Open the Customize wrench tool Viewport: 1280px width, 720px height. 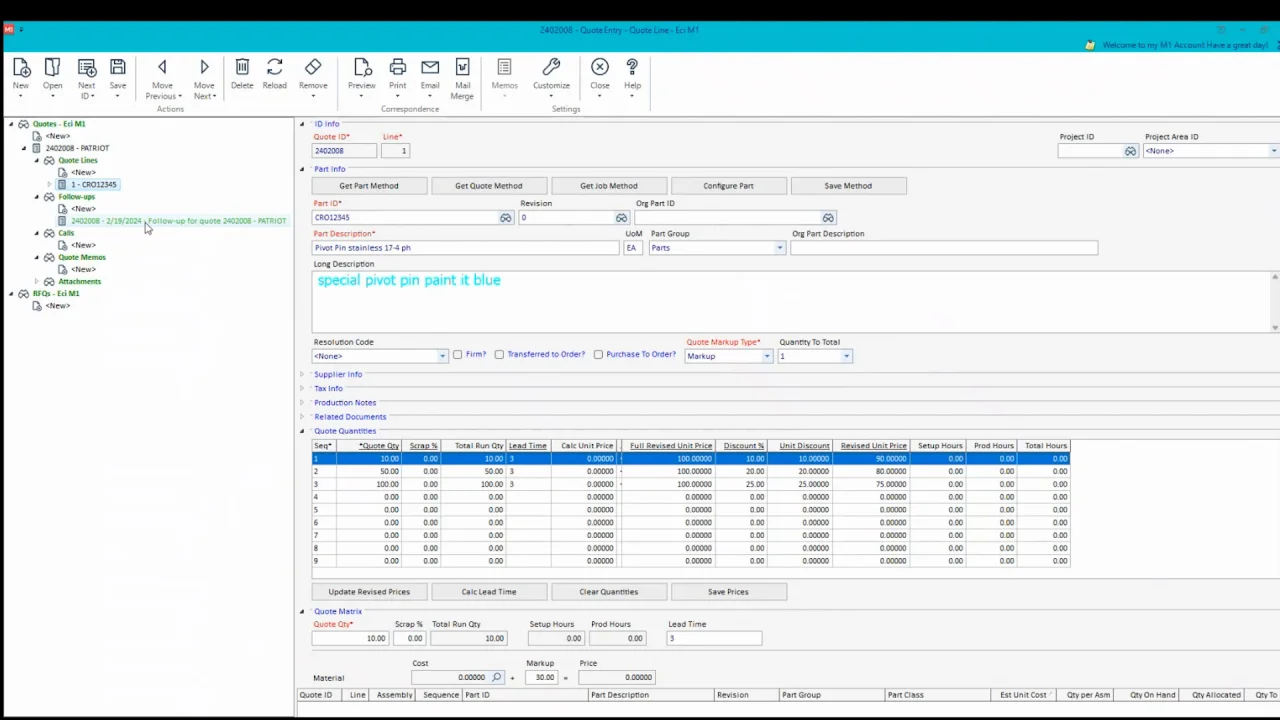tap(551, 68)
